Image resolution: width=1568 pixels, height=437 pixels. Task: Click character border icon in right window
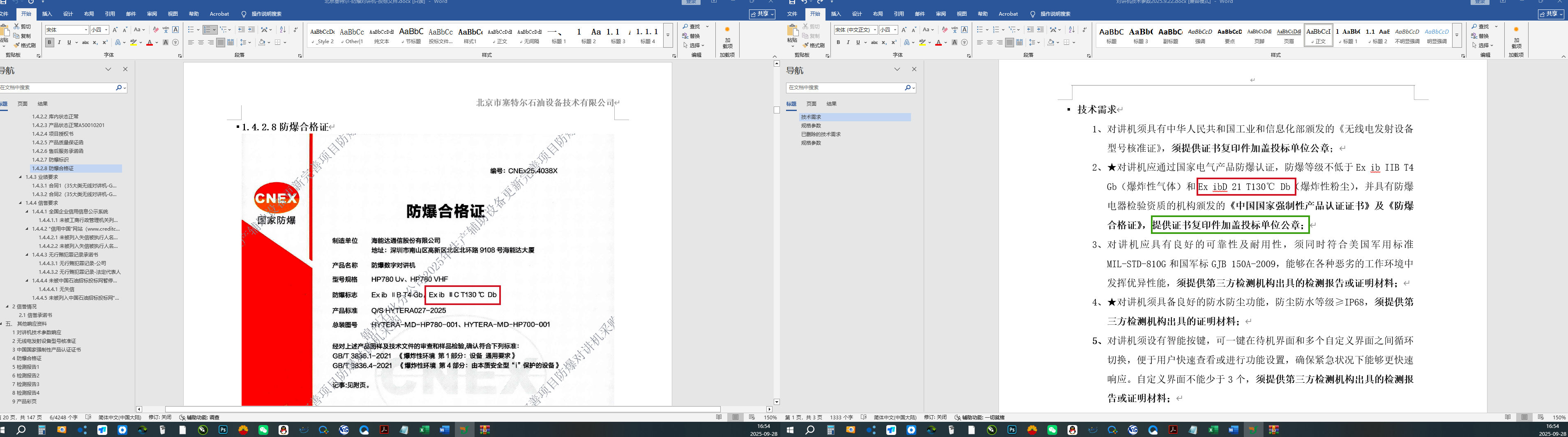[964, 30]
